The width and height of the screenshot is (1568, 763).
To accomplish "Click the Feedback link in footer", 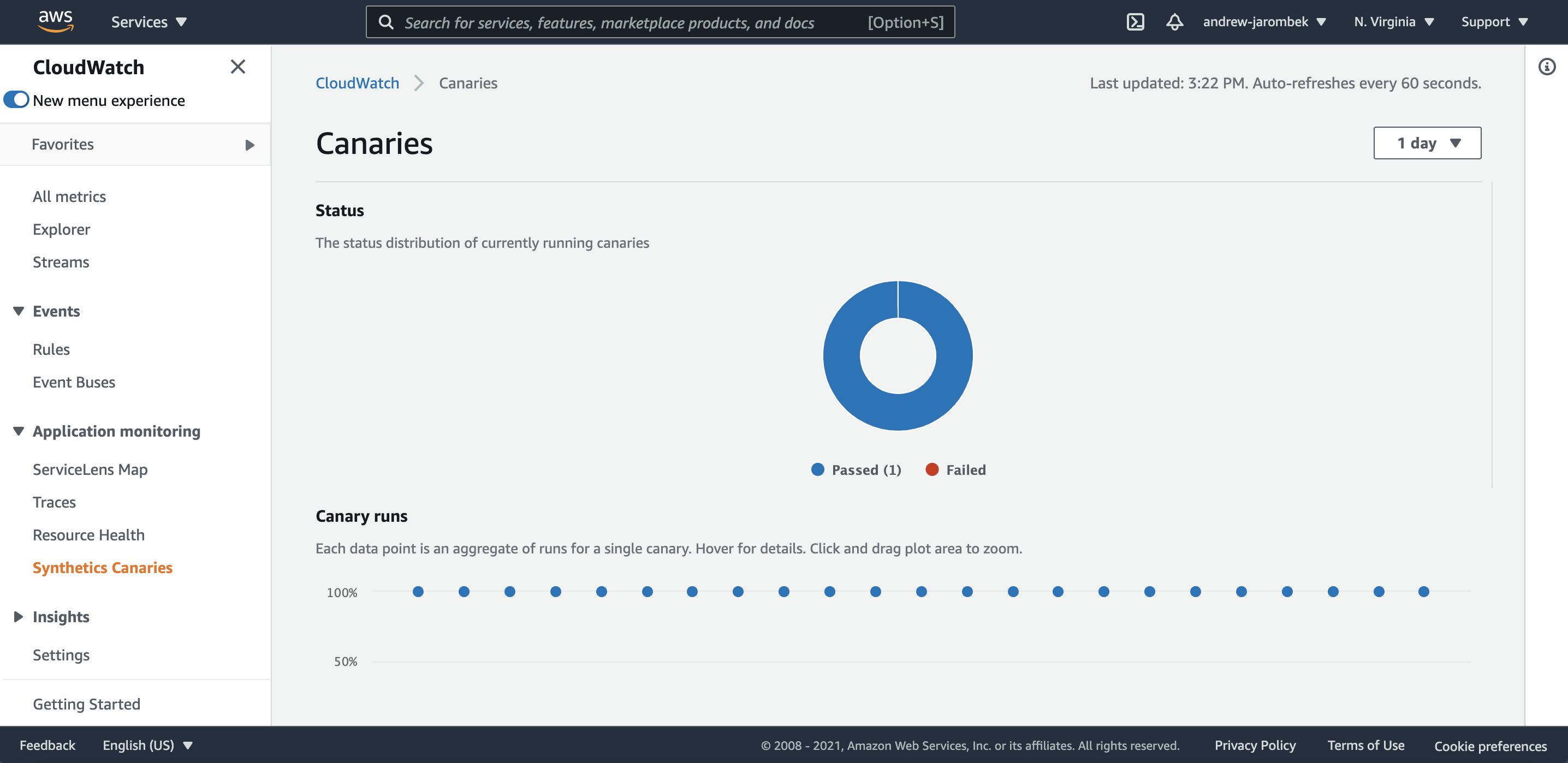I will 47,745.
